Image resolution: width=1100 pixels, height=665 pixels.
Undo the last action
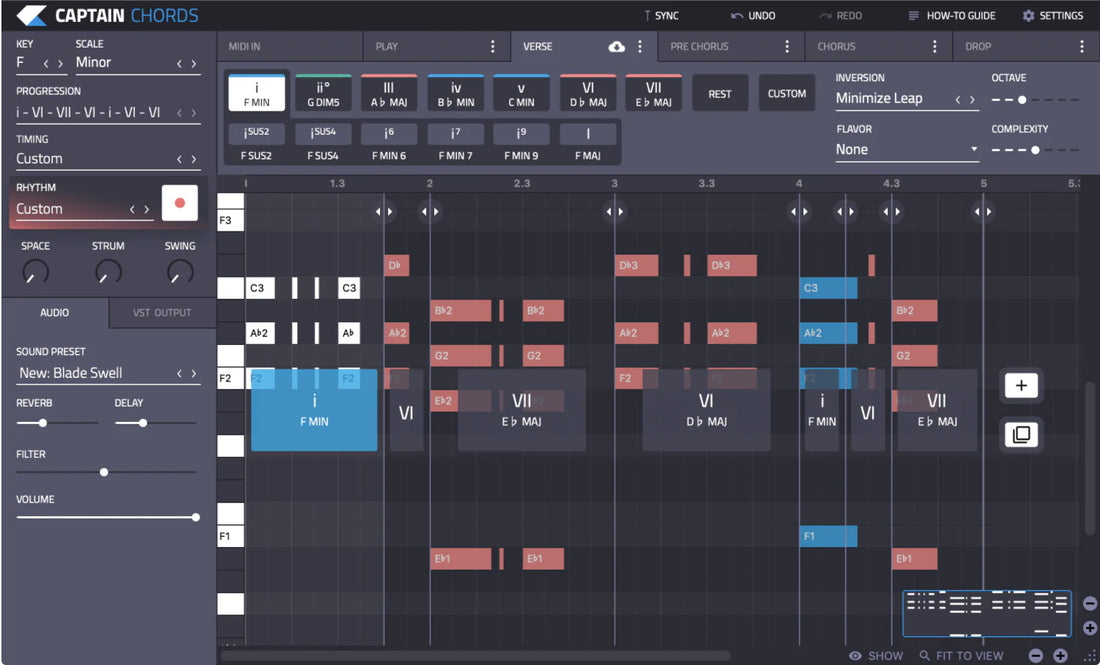(753, 15)
